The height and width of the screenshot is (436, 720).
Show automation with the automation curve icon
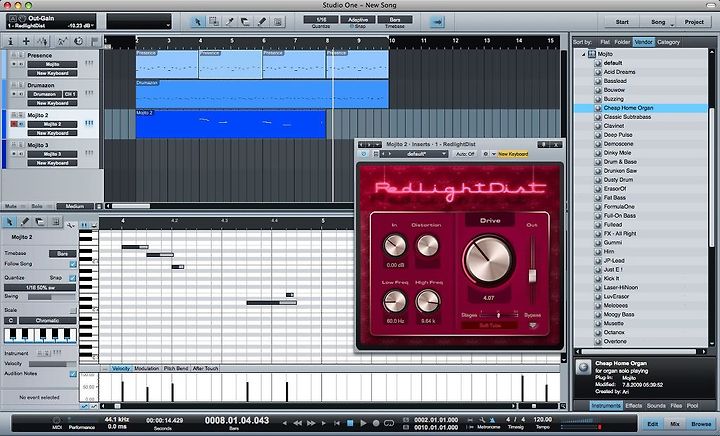pyautogui.click(x=62, y=41)
